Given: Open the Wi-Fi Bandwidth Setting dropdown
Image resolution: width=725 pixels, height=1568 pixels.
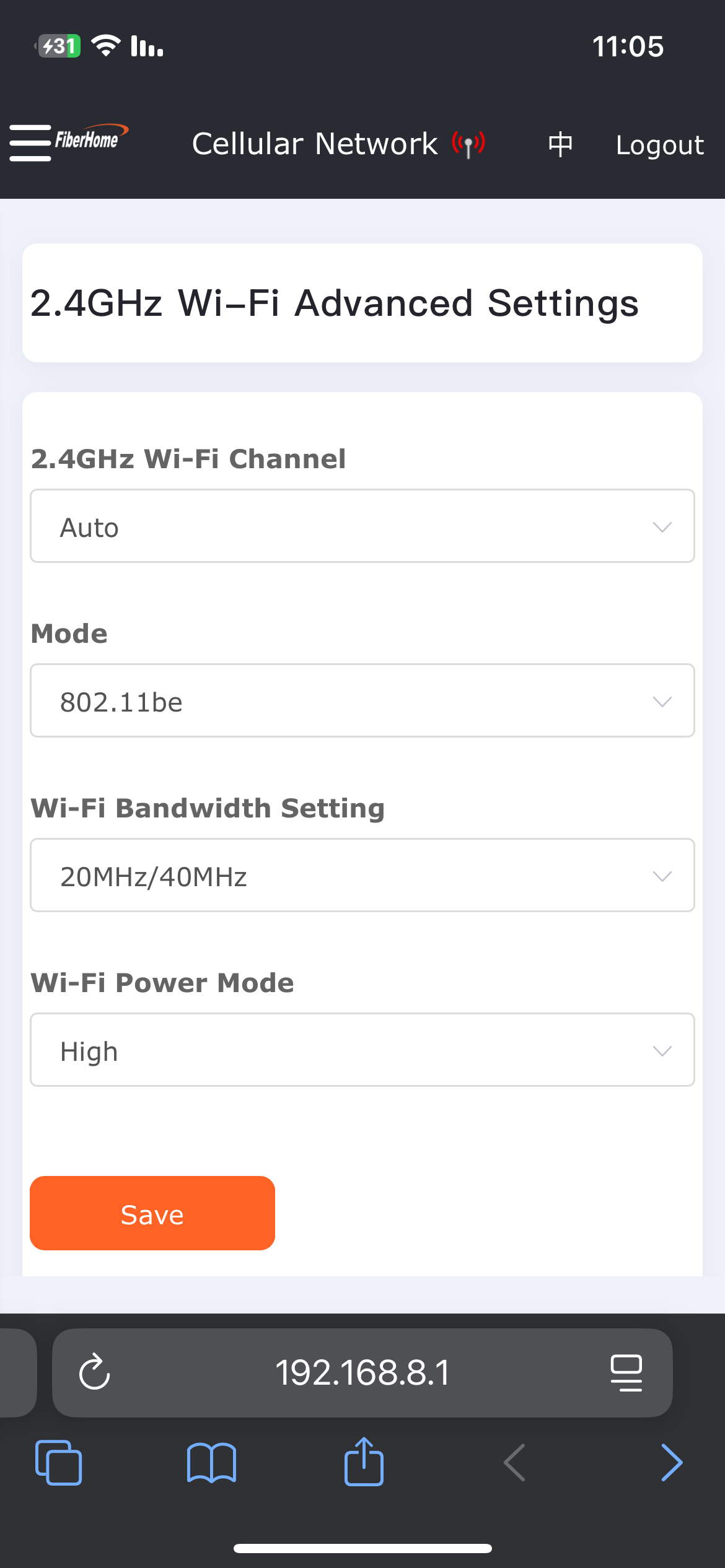Looking at the screenshot, I should point(362,876).
